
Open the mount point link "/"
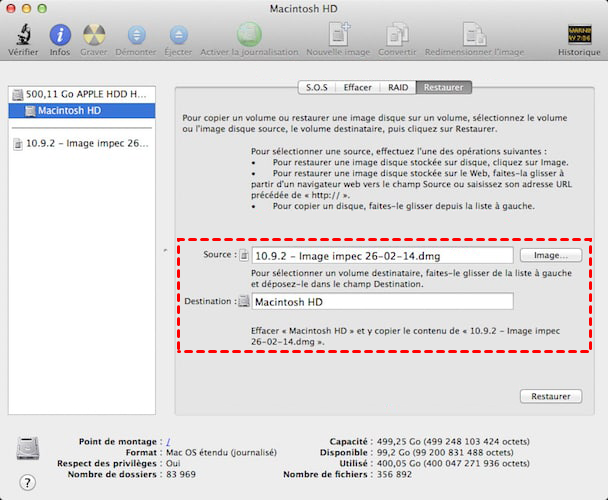coord(168,442)
